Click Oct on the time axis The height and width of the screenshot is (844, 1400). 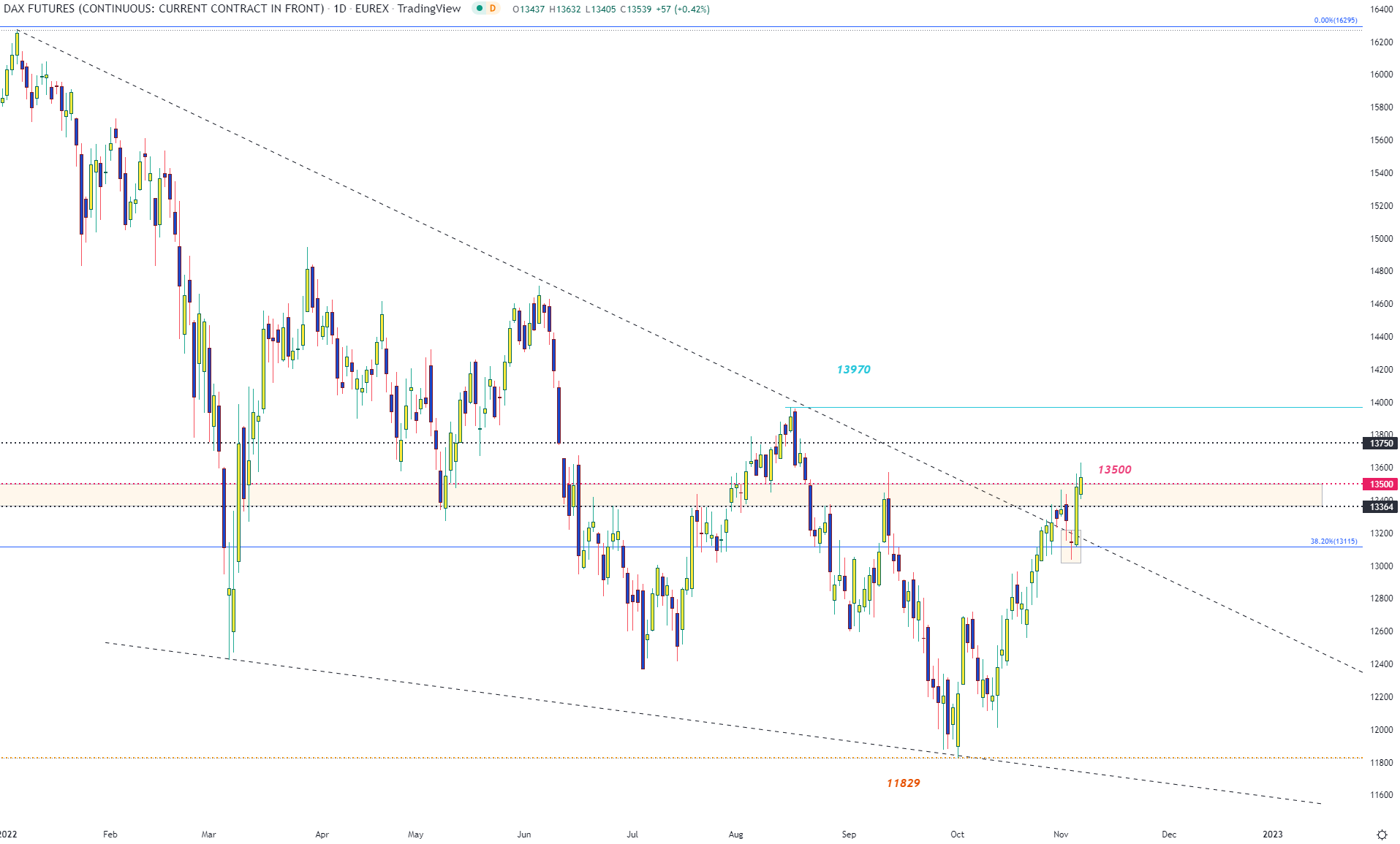point(958,835)
